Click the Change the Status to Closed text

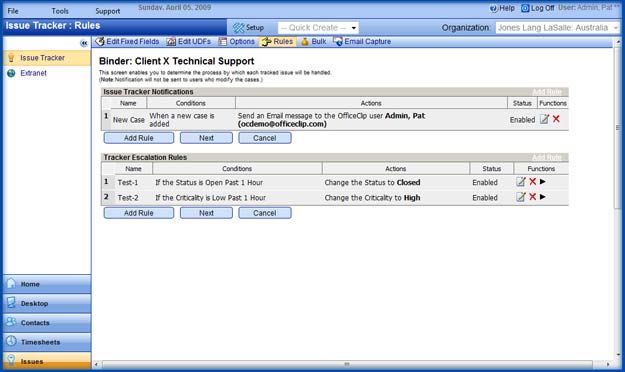[x=372, y=183]
